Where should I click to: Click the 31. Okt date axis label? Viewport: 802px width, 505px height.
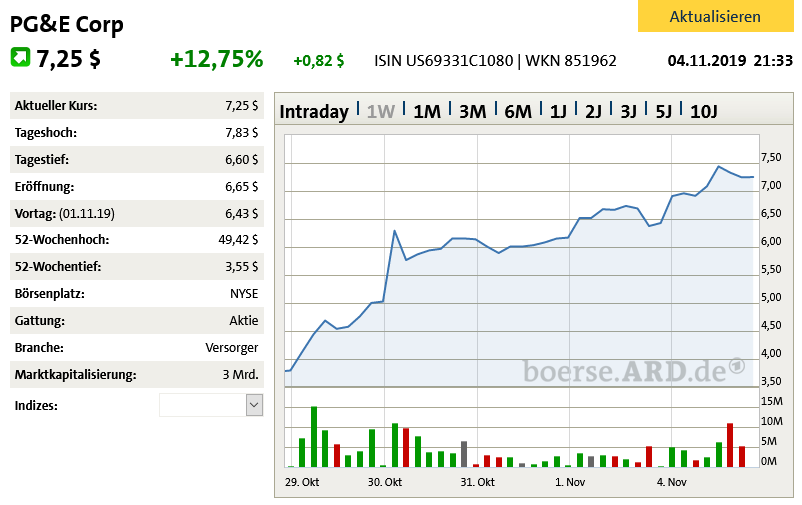(477, 482)
